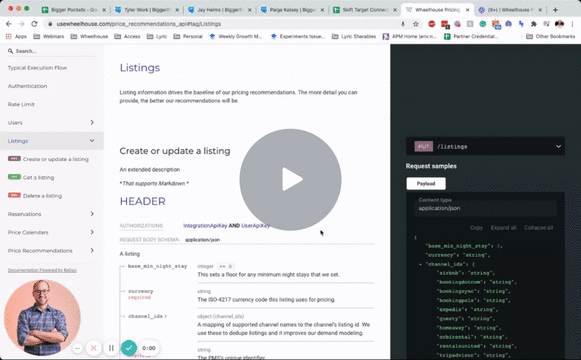581x360 pixels.
Task: Open the extensions puzzle icon
Action: click(534, 24)
